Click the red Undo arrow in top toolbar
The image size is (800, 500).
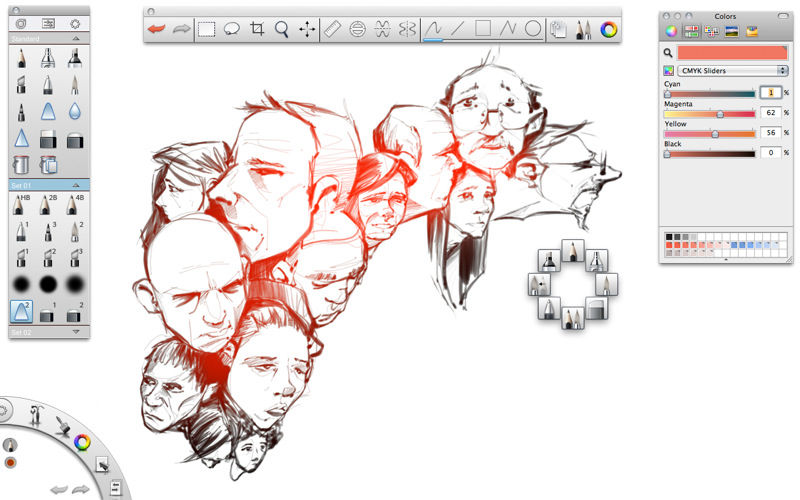157,29
